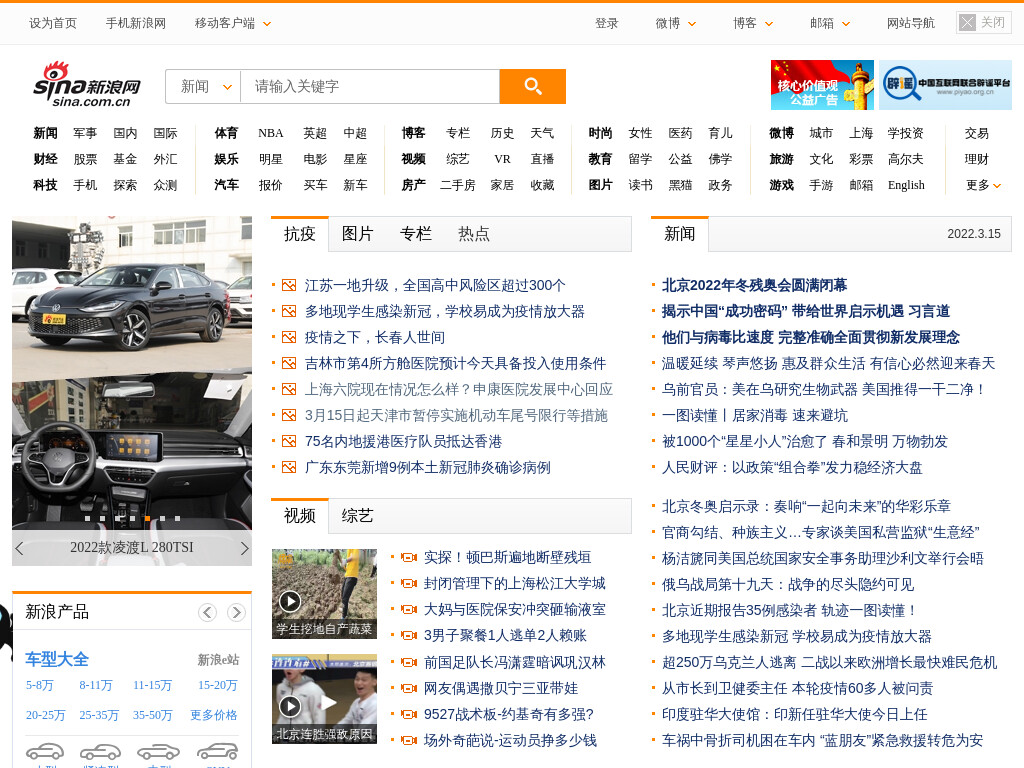This screenshot has width=1024, height=768.
Task: Click the 登录 login link
Action: tap(607, 24)
